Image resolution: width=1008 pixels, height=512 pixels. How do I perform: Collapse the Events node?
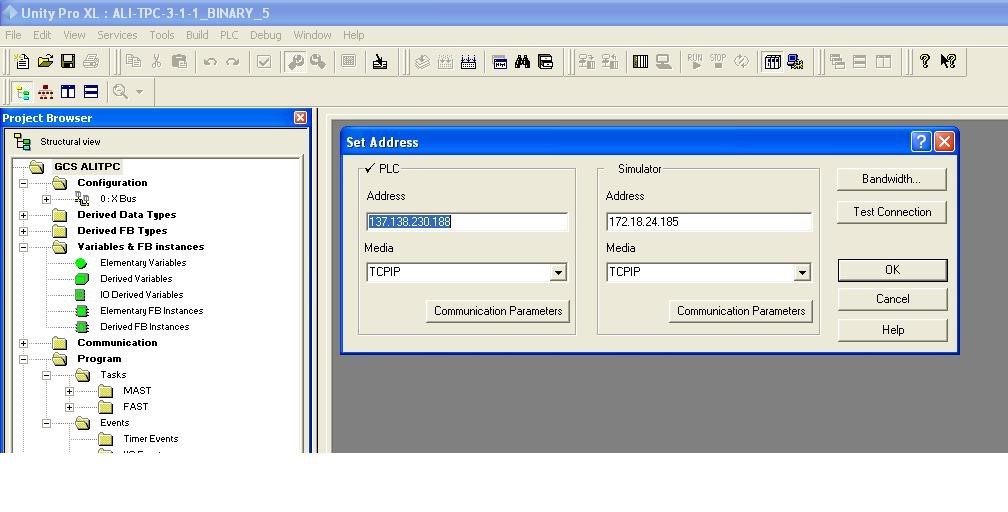46,423
